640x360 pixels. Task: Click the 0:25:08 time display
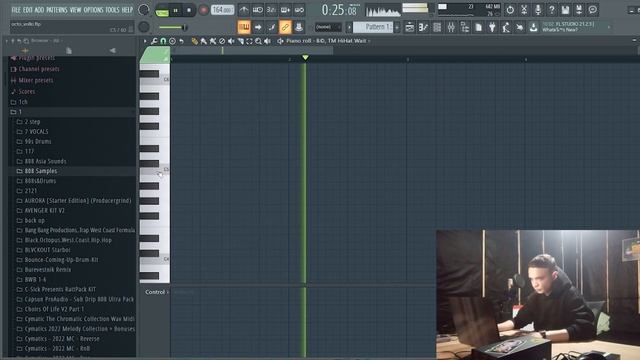(x=339, y=10)
